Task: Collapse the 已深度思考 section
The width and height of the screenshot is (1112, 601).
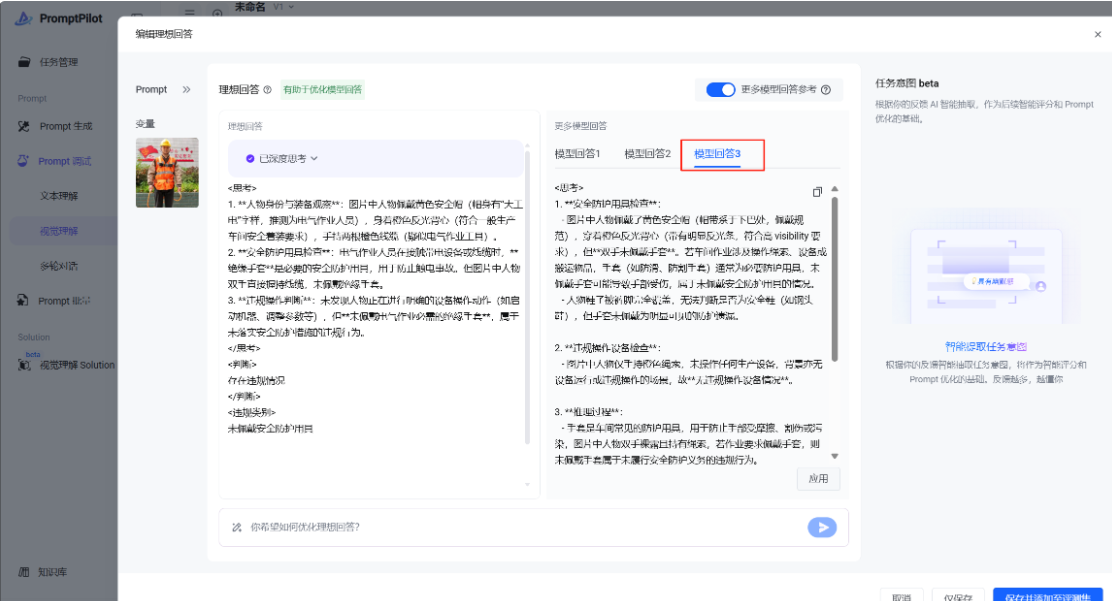Action: click(314, 158)
